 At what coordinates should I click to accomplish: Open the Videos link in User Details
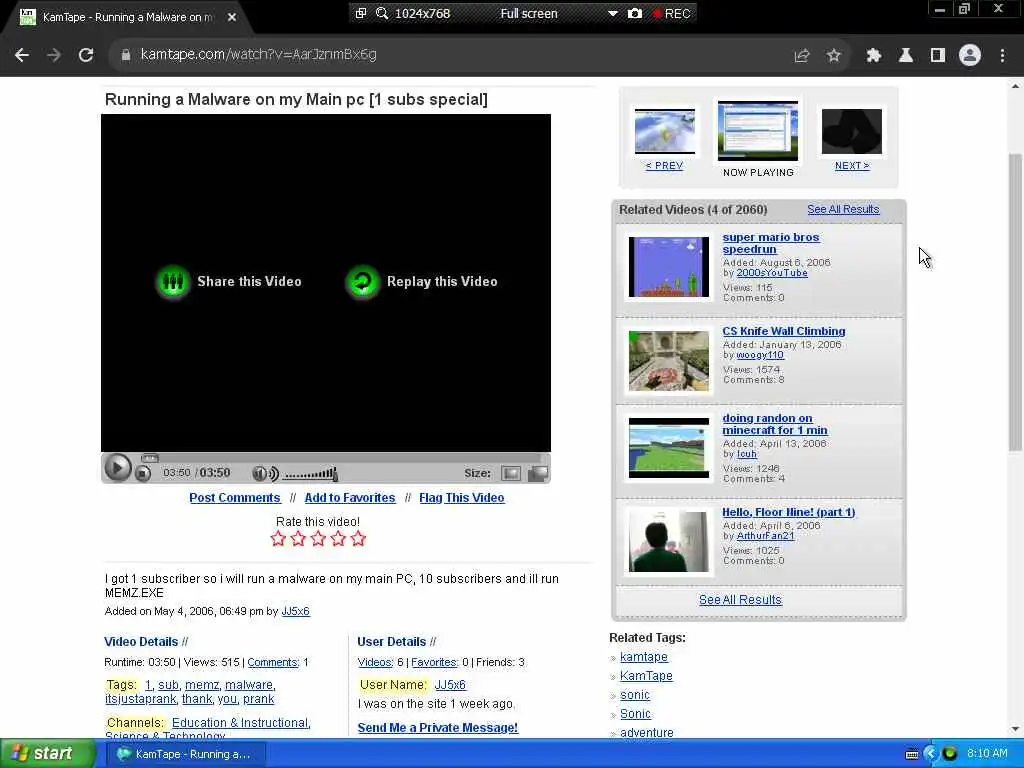376,662
